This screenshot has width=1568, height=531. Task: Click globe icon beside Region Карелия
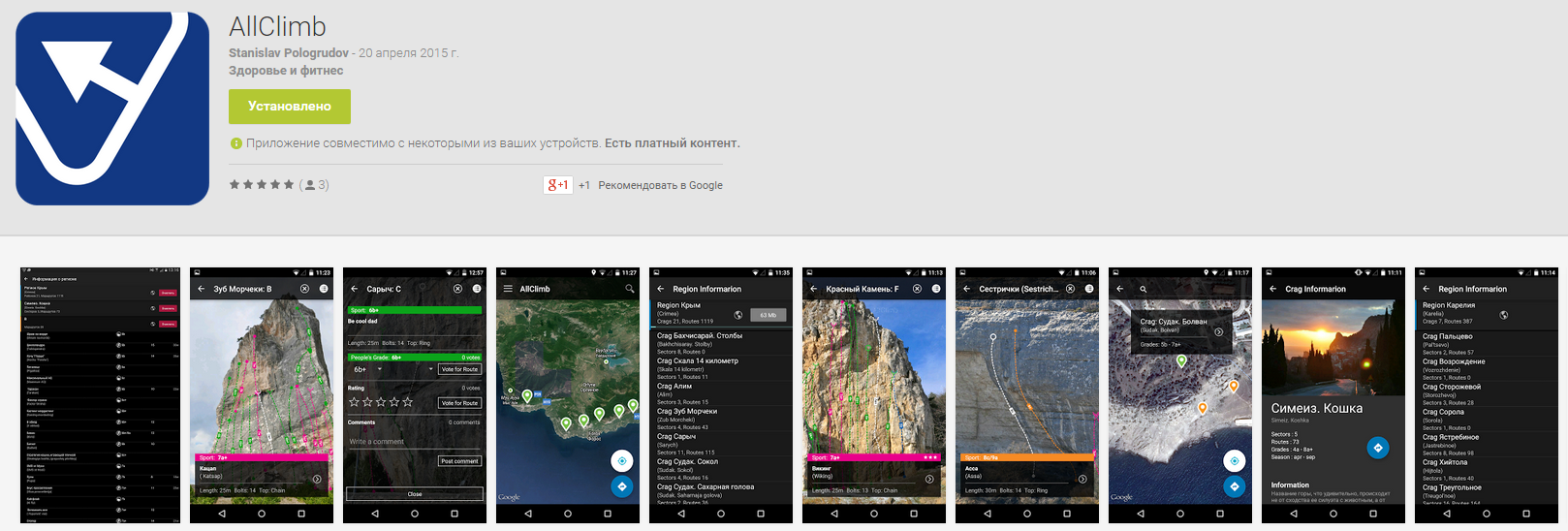(1503, 315)
